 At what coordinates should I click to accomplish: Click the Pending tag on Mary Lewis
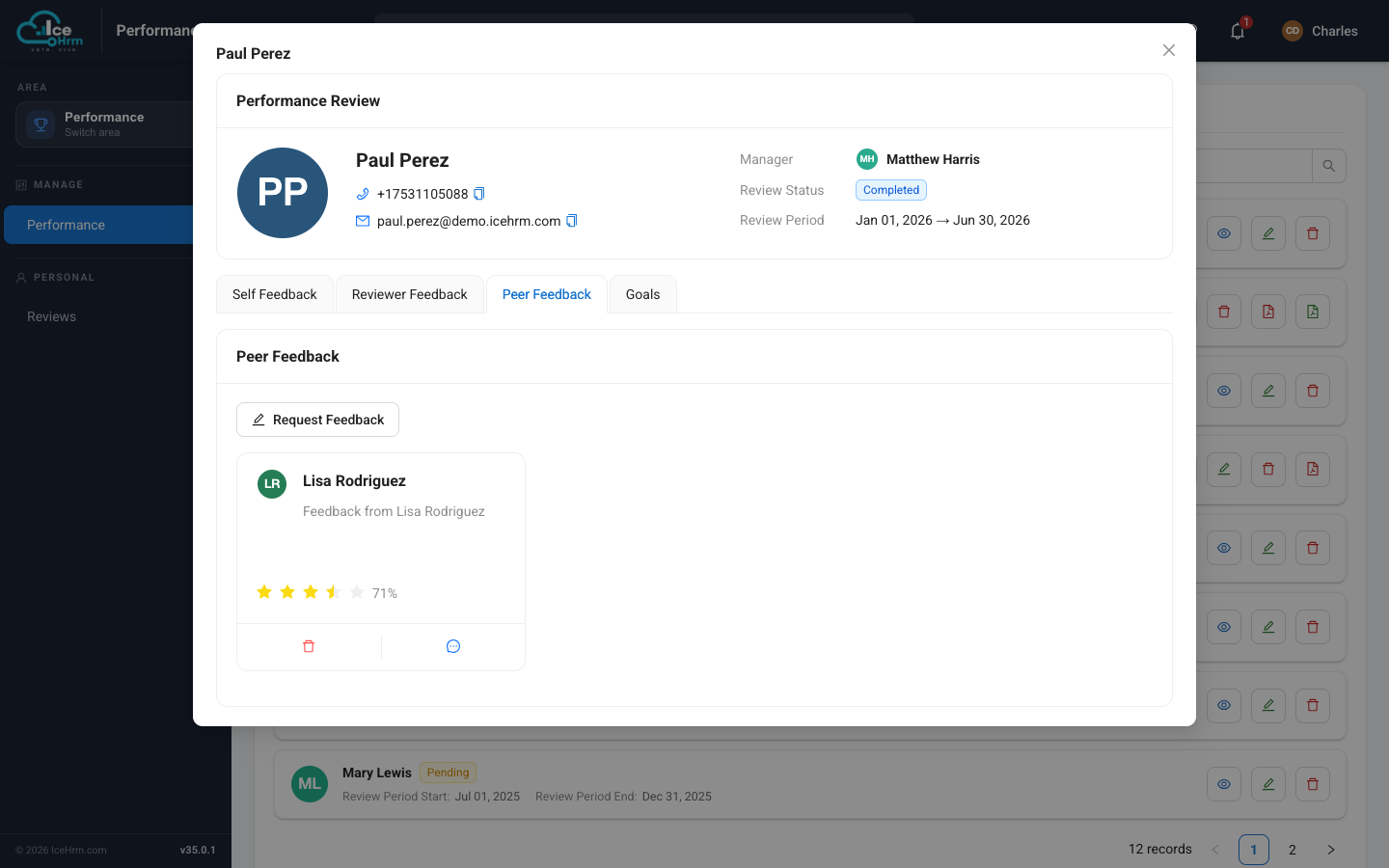pyautogui.click(x=448, y=773)
